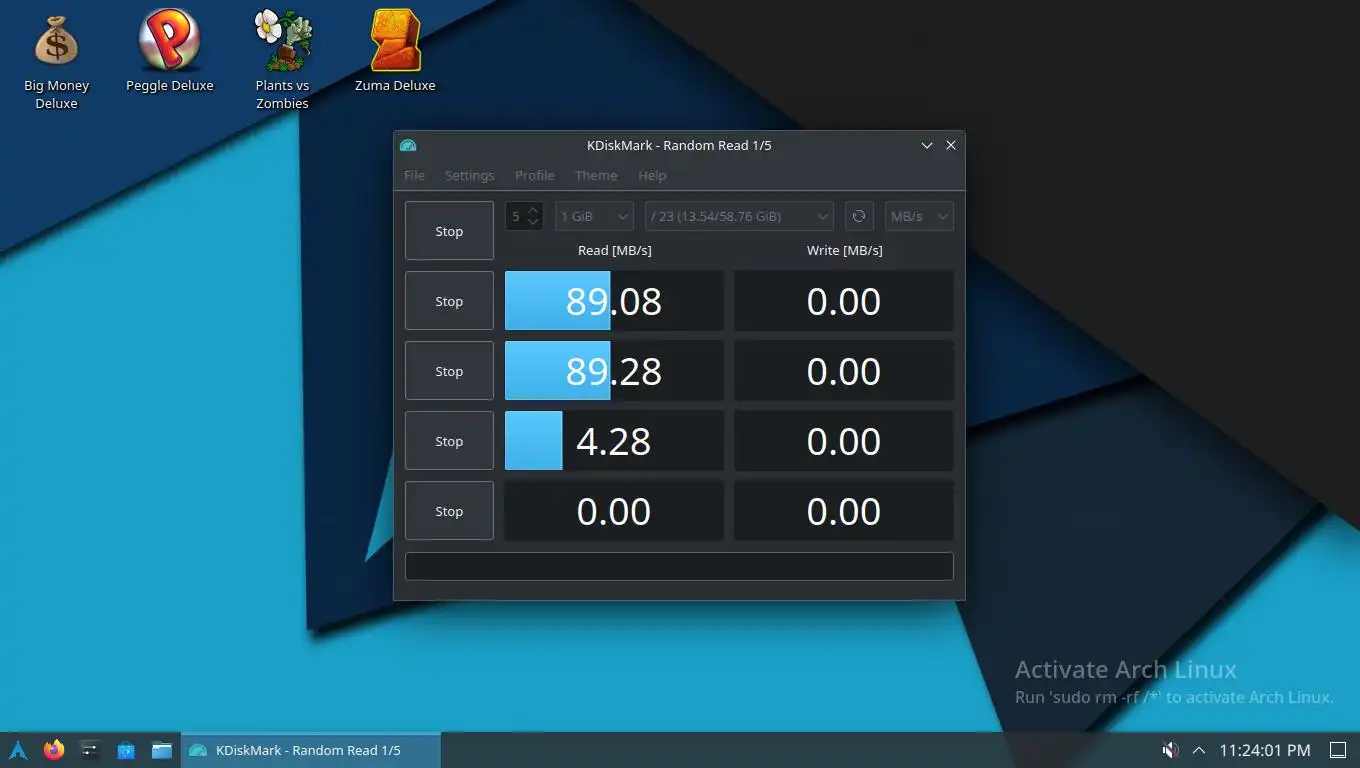Click the 0.00 write value beside 4.28
The width and height of the screenshot is (1360, 768).
click(x=844, y=441)
